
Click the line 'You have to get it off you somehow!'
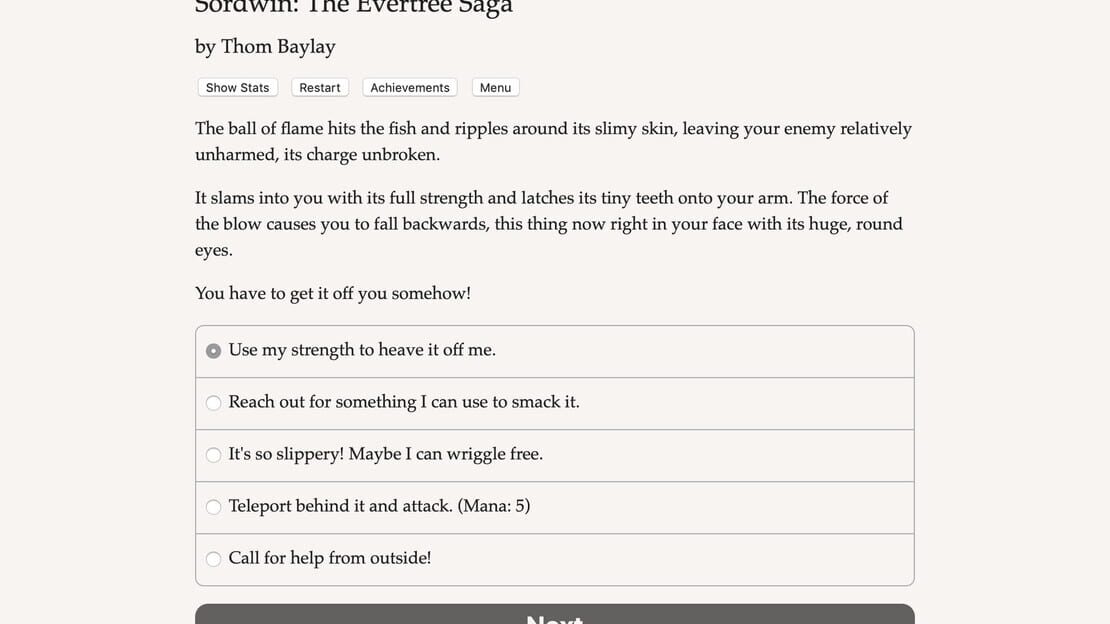[333, 293]
